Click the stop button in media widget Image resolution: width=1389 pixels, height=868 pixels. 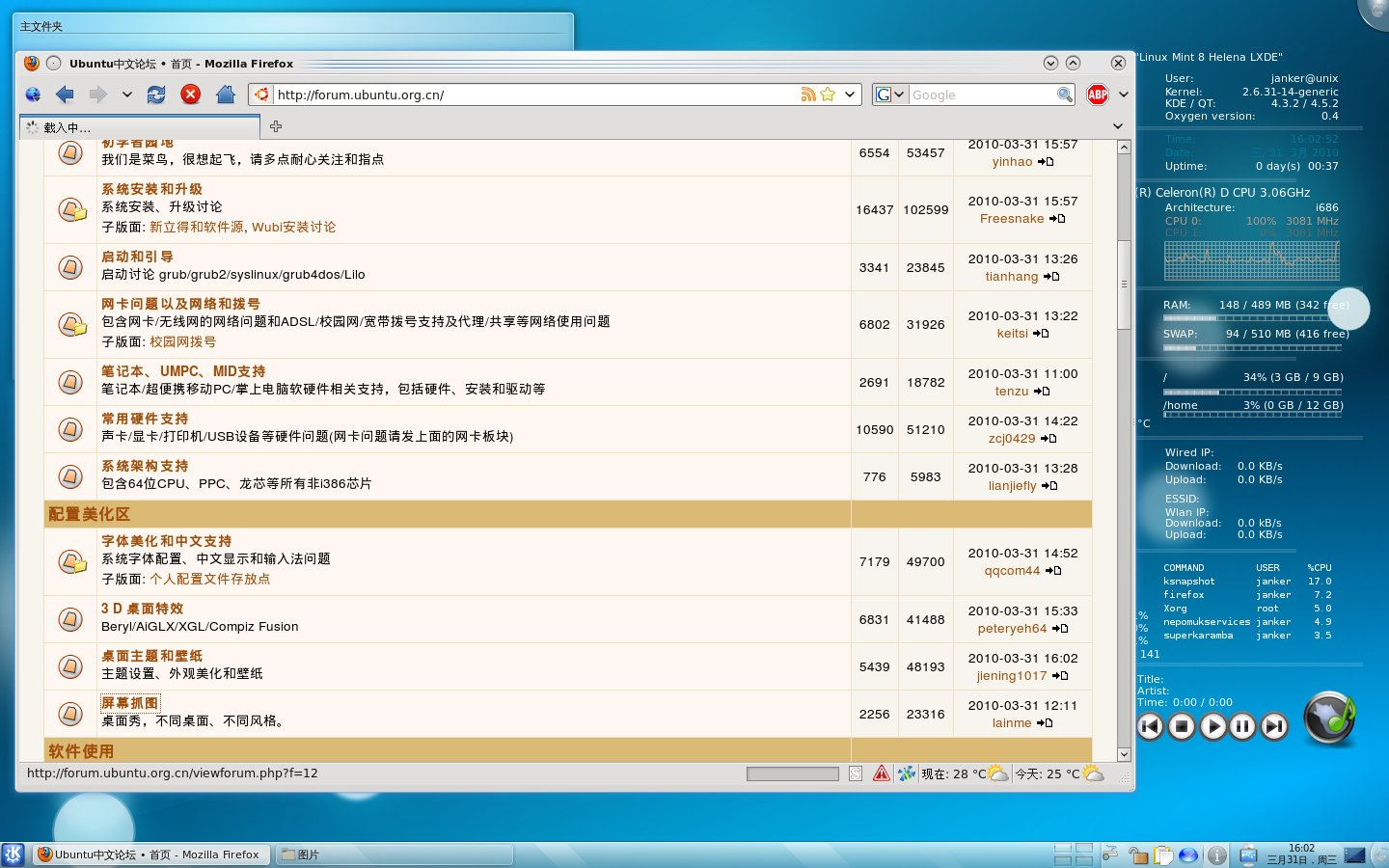click(x=1182, y=726)
